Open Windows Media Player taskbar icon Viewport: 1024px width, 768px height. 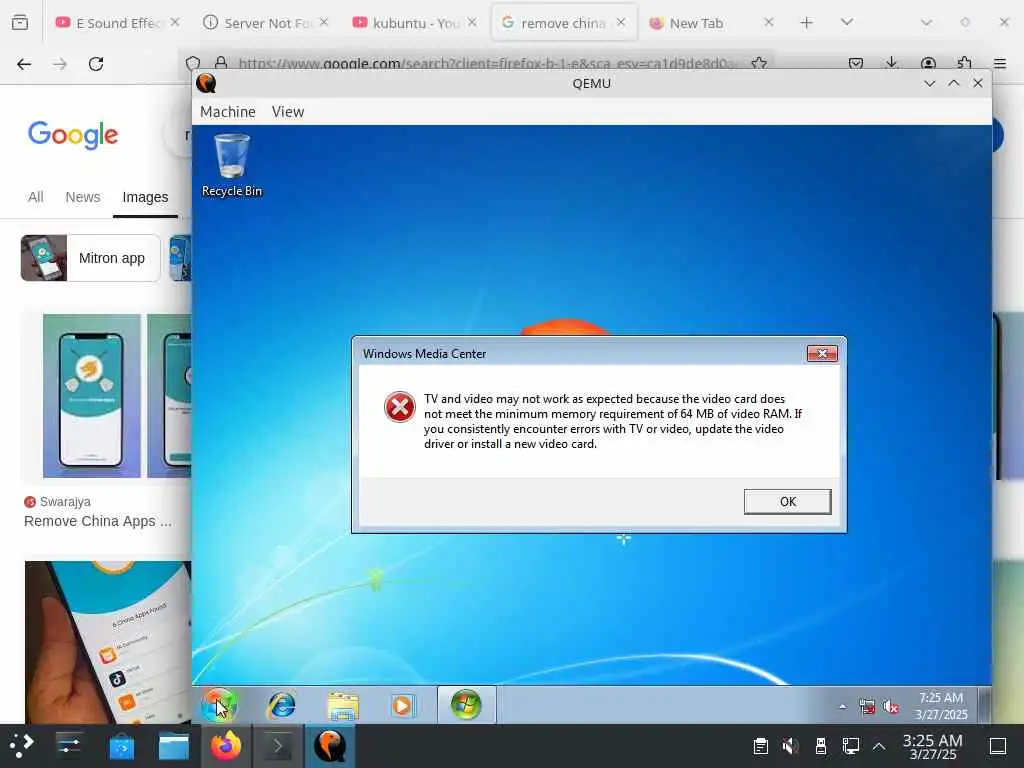click(403, 705)
